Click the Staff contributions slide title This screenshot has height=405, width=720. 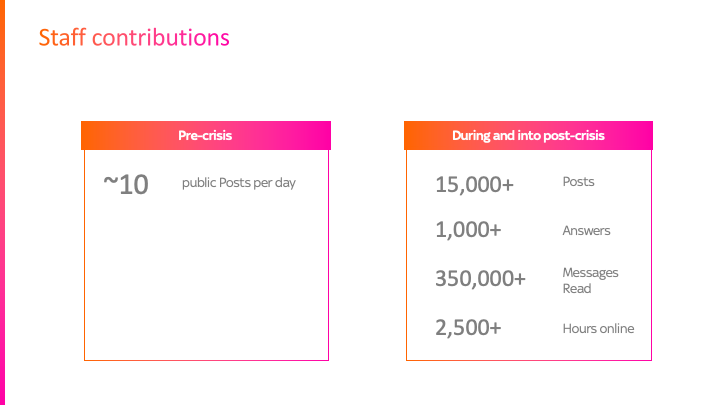point(134,38)
